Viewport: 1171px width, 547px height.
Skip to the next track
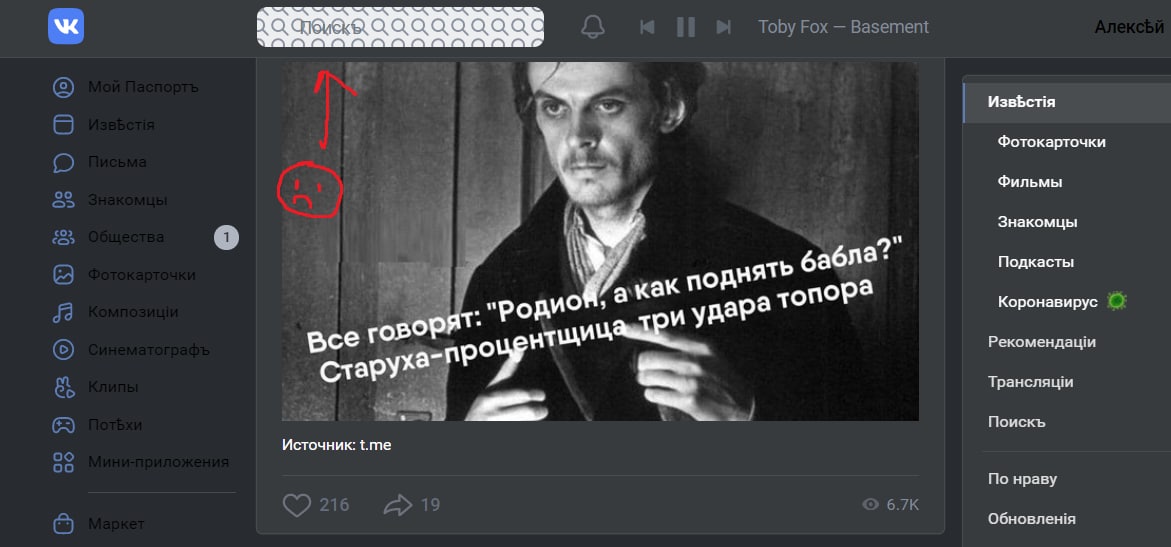point(723,28)
